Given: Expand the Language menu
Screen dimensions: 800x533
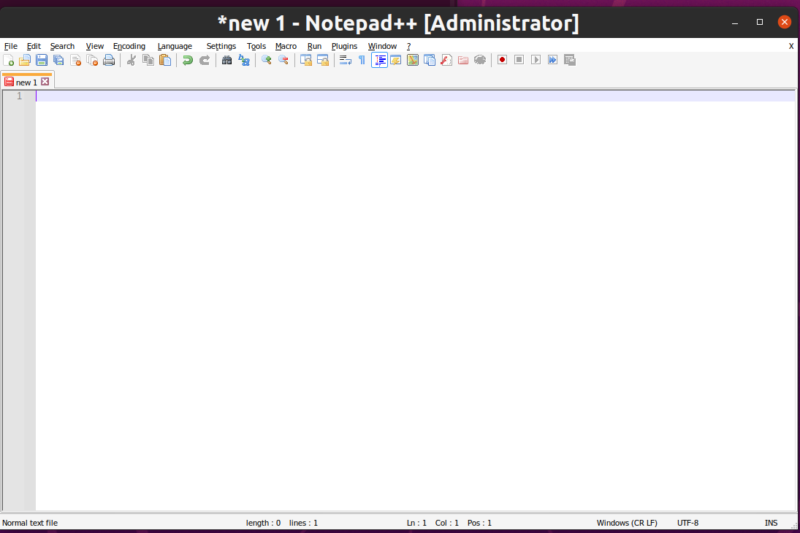Looking at the screenshot, I should 175,46.
